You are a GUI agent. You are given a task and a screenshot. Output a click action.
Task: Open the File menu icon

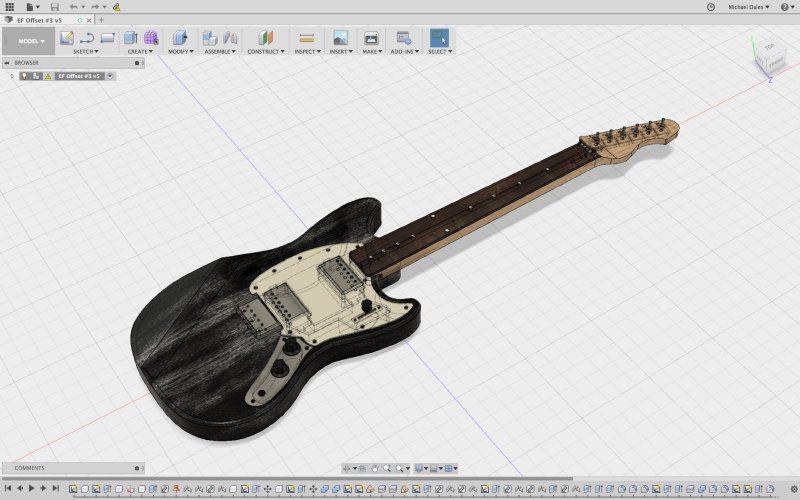[x=31, y=7]
